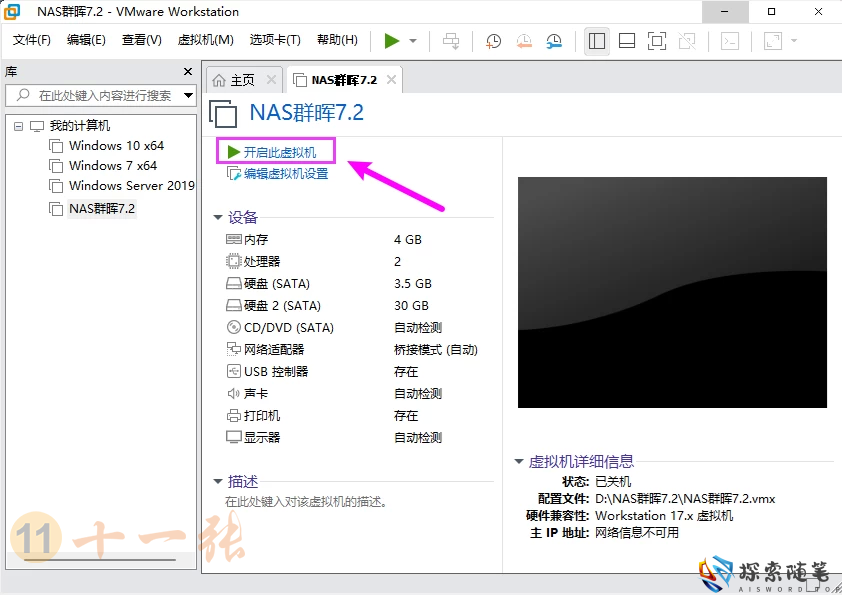Power on the virtual machine via green play icon

point(391,41)
